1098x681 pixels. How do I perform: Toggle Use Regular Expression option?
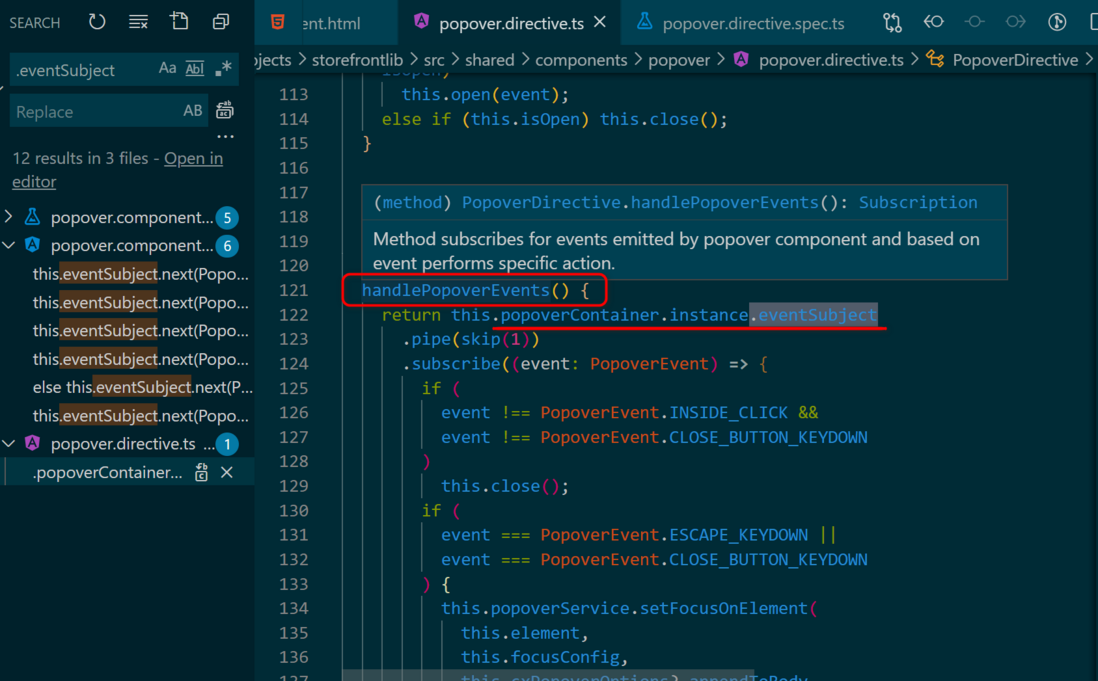pyautogui.click(x=223, y=69)
